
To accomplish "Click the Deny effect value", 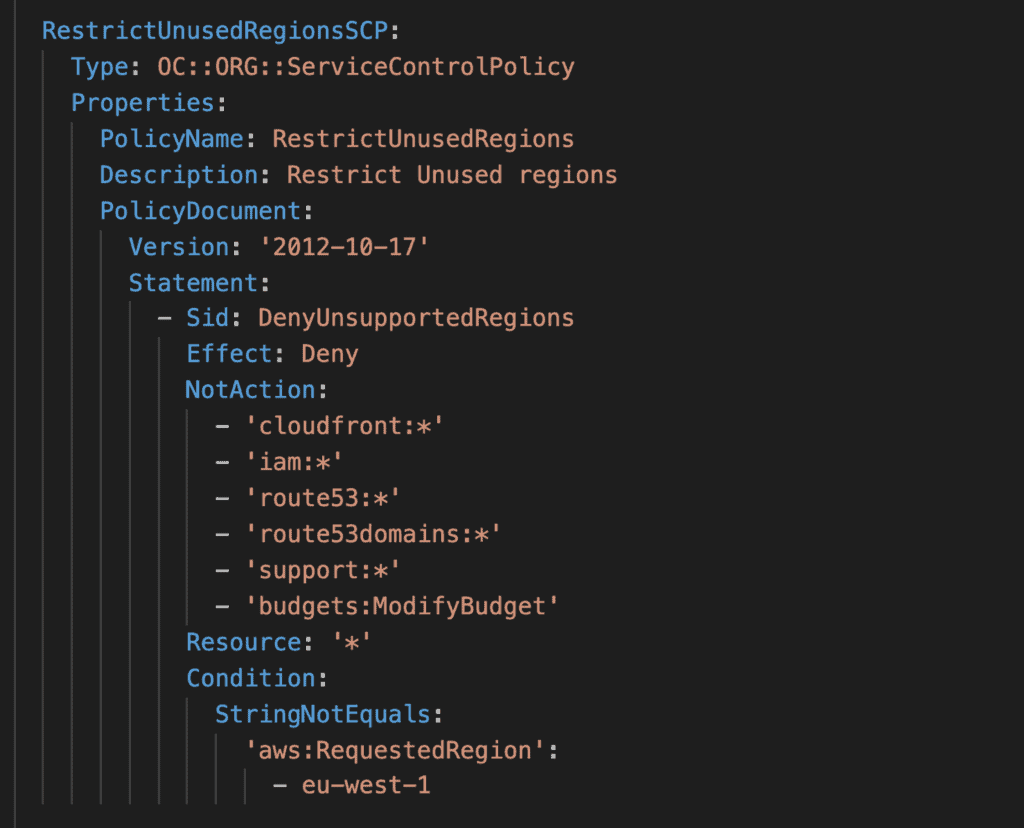I will 330,354.
